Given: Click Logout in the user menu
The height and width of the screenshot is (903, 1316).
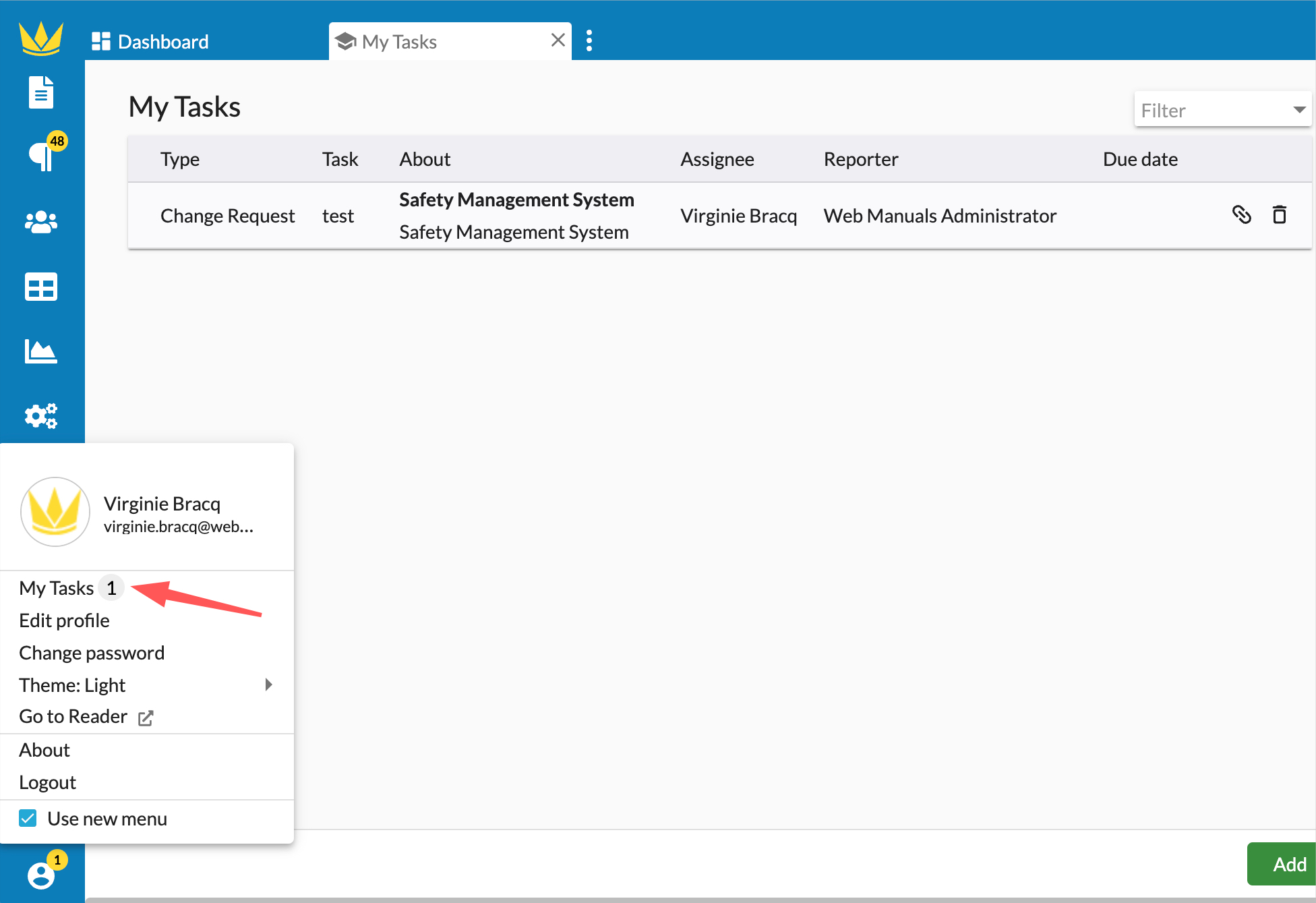Looking at the screenshot, I should coord(47,782).
